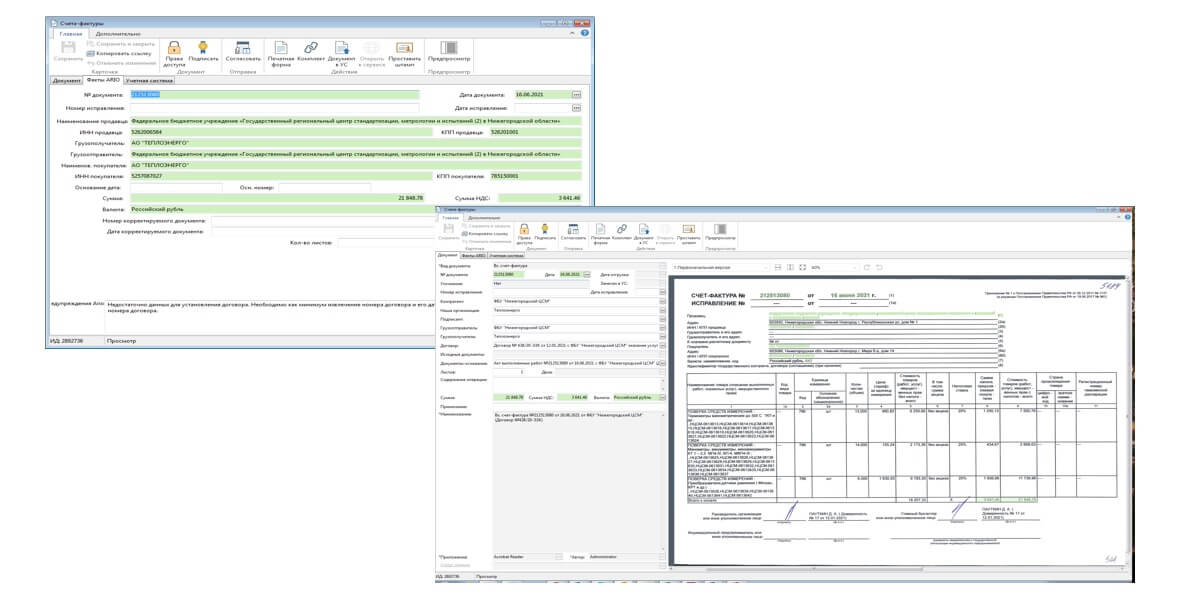Click Сумма field in invoice preview window
The width and height of the screenshot is (1179, 597).
[x=509, y=397]
